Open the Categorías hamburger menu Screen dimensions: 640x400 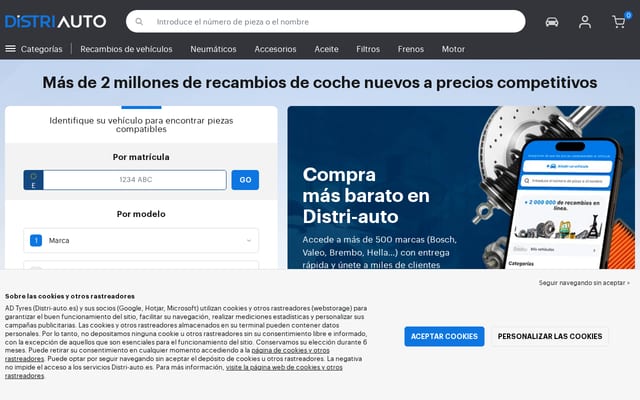pos(11,49)
